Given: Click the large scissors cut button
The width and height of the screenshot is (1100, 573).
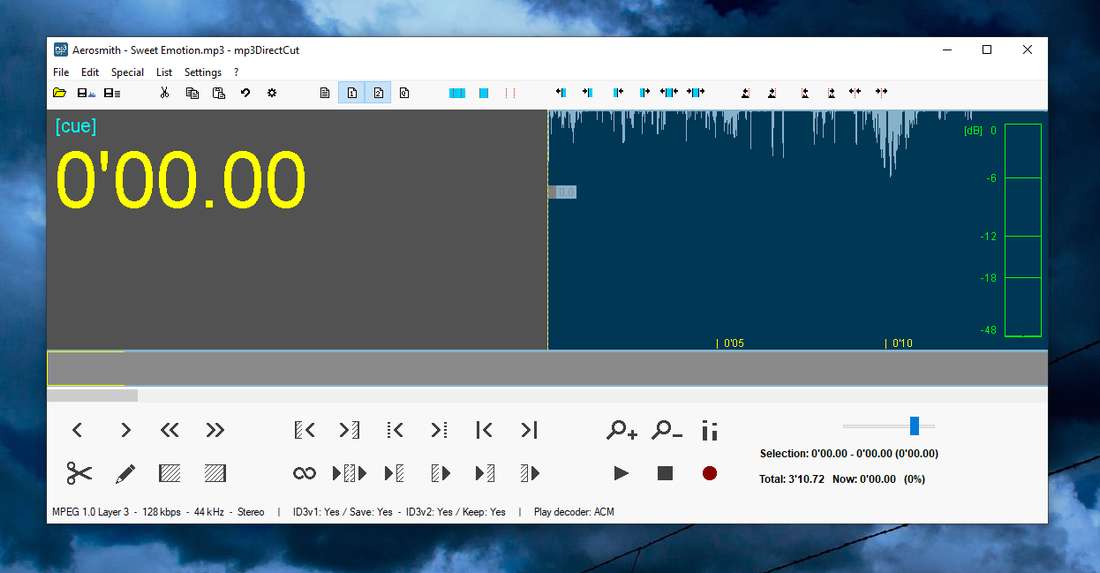Looking at the screenshot, I should tap(79, 473).
